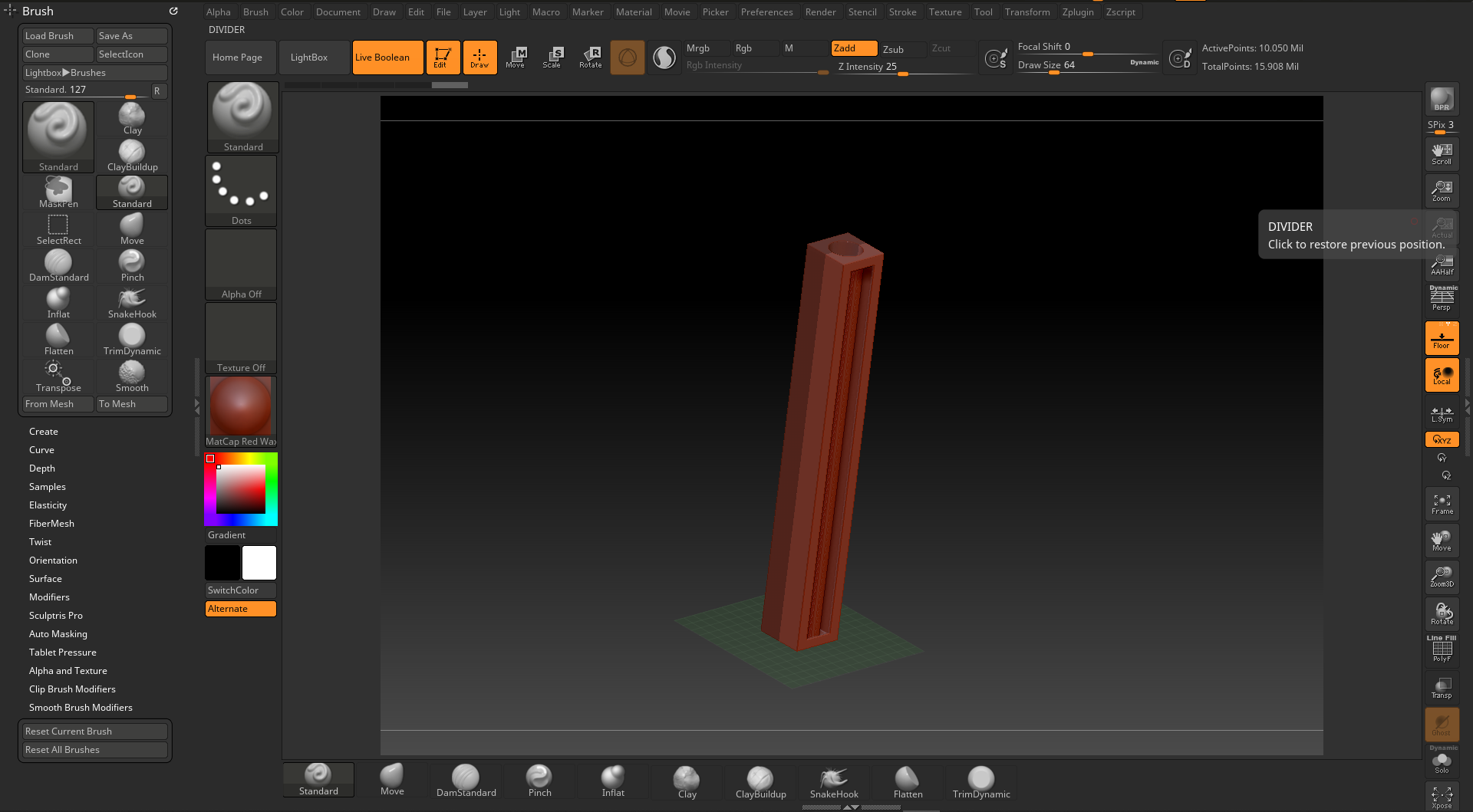Choose the Inflat brush in Brush palette
1473x812 pixels.
(x=58, y=303)
